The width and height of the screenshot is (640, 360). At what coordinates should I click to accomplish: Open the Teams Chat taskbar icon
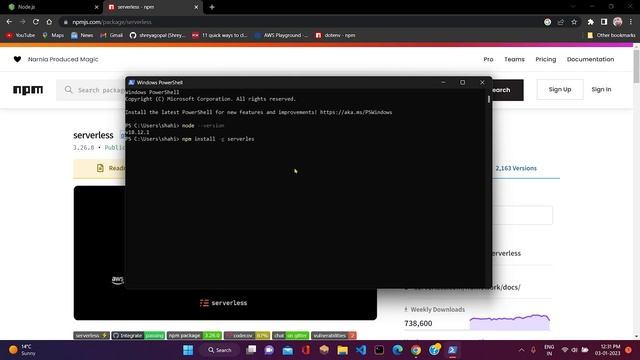pyautogui.click(x=269, y=350)
